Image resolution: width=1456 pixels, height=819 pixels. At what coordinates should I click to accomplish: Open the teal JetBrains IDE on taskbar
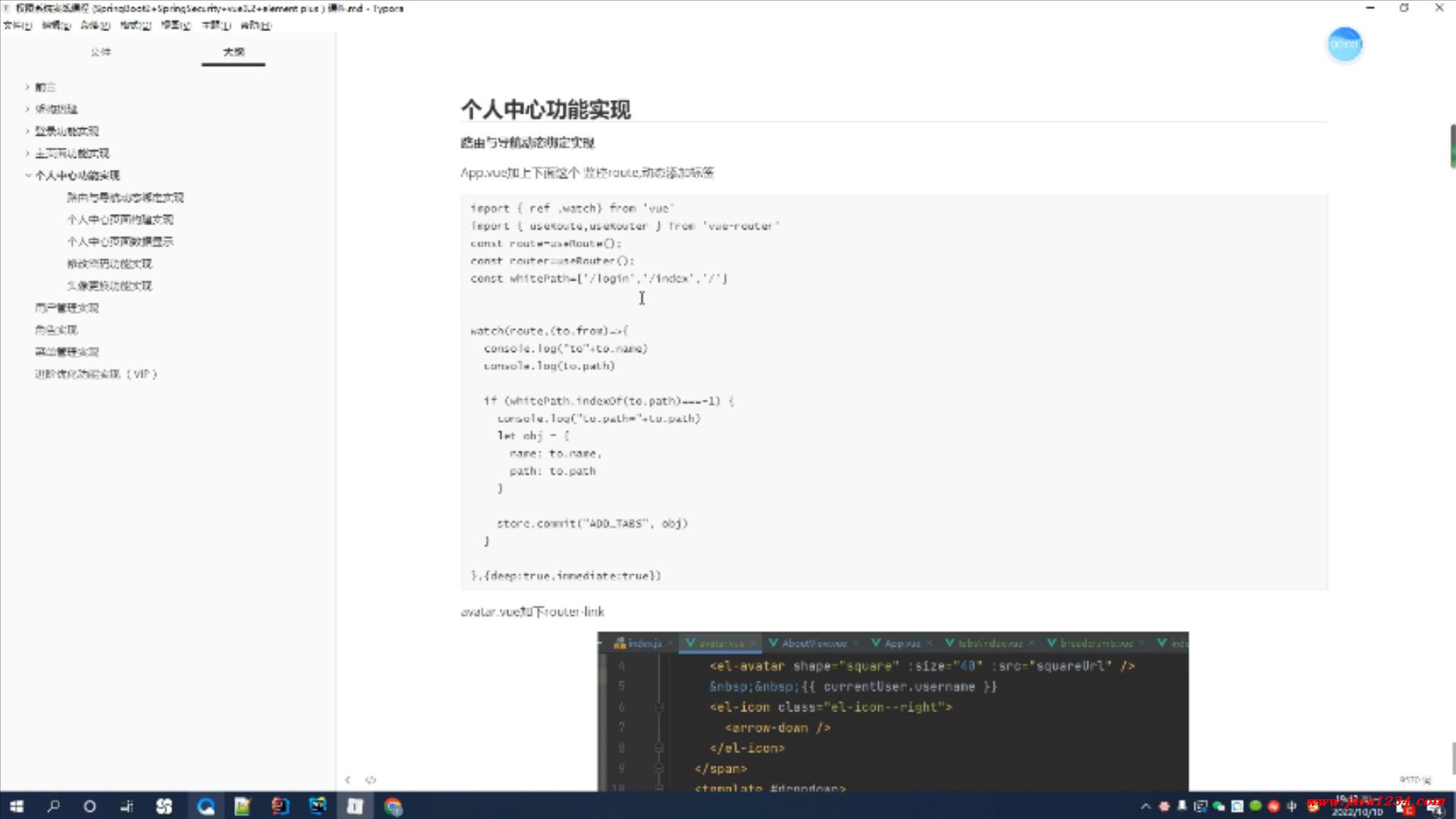coord(318,806)
